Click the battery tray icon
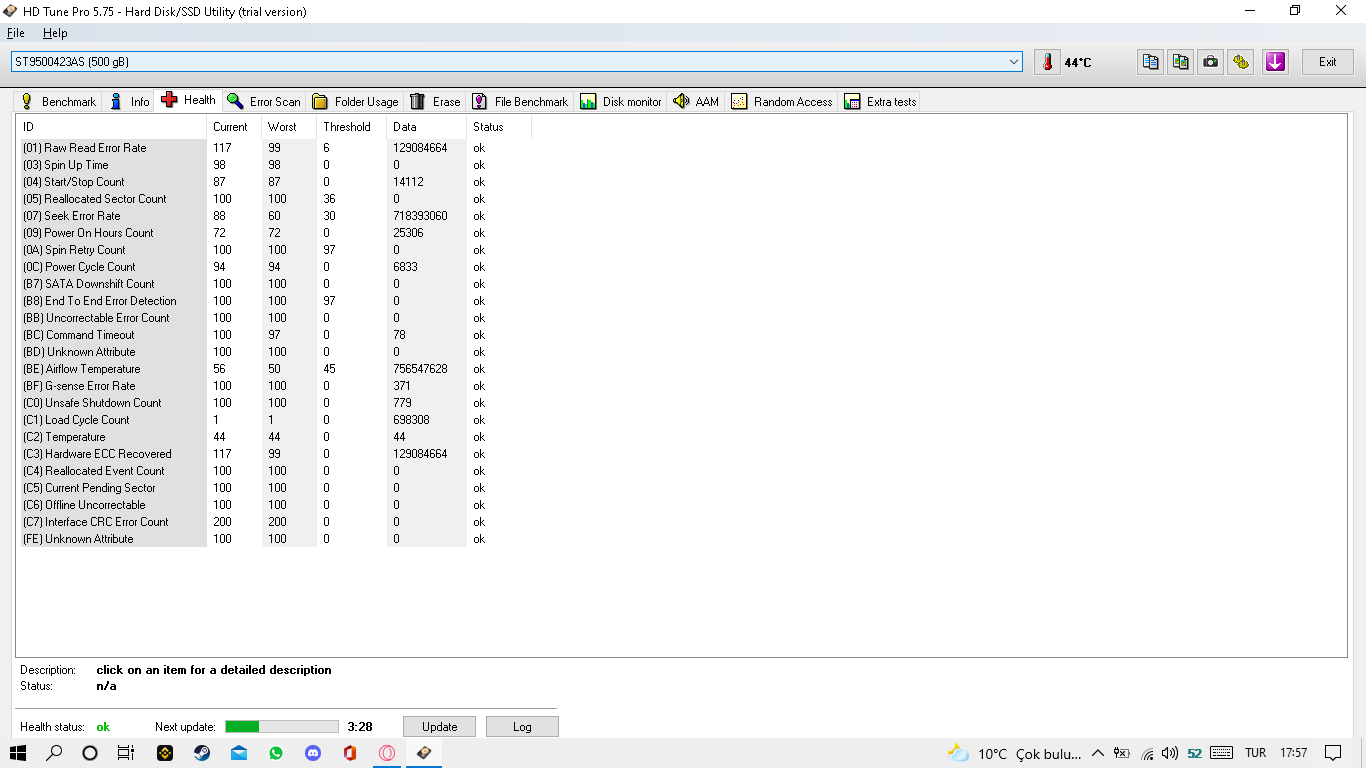The image size is (1366, 768). point(1122,753)
